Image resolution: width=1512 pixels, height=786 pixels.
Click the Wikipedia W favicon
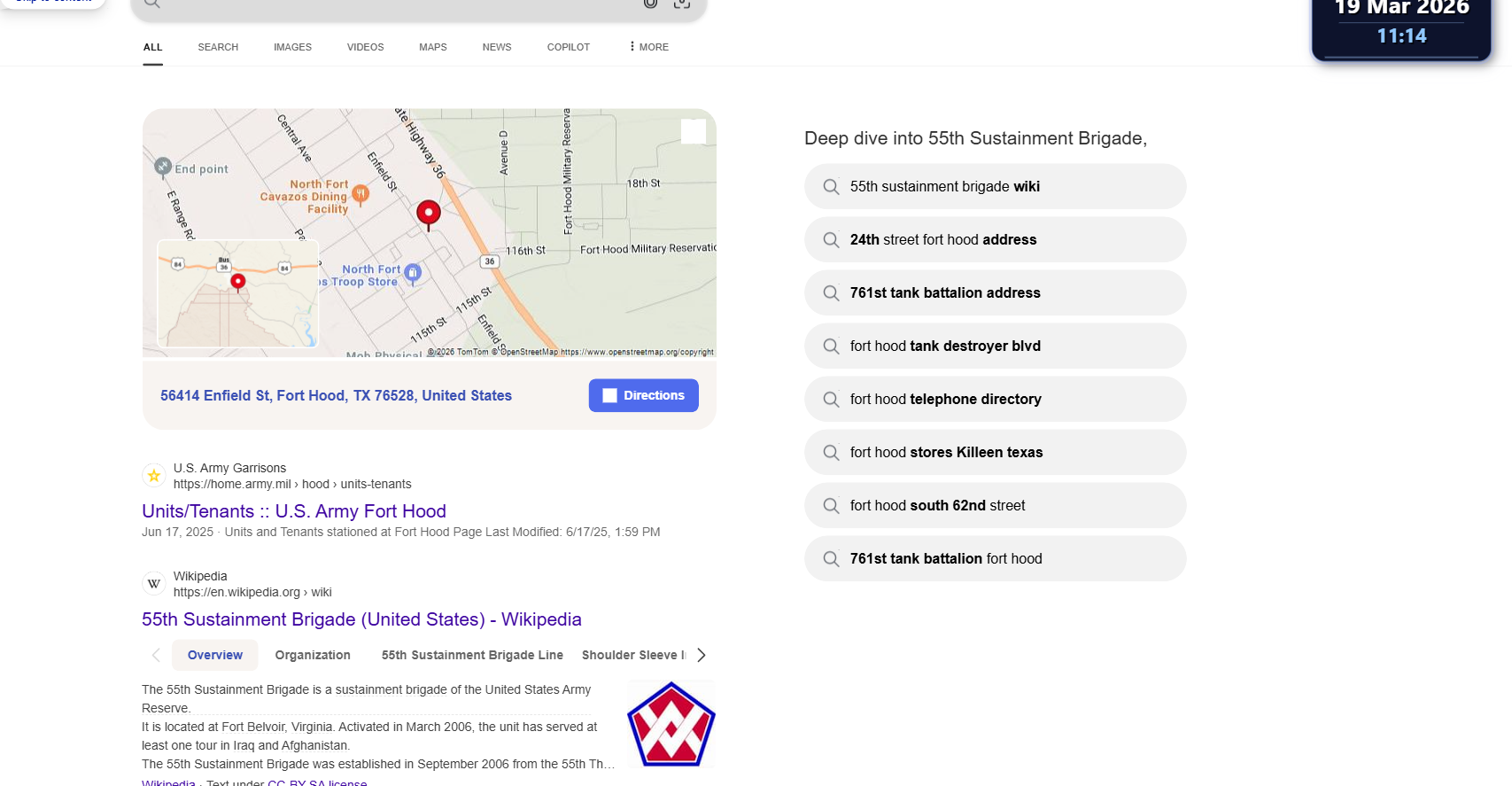pyautogui.click(x=154, y=584)
